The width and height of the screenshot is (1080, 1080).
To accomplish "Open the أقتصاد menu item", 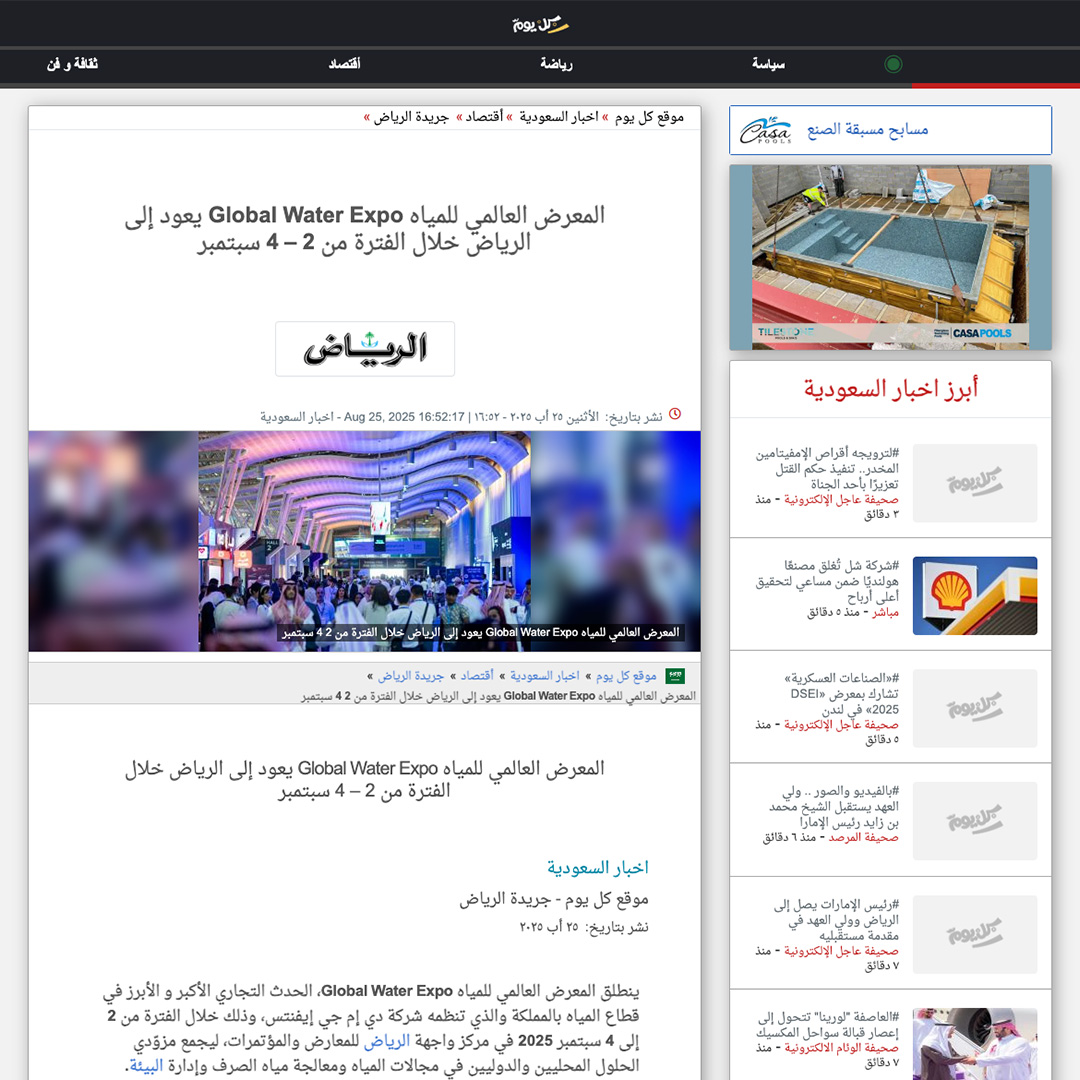I will coord(344,64).
